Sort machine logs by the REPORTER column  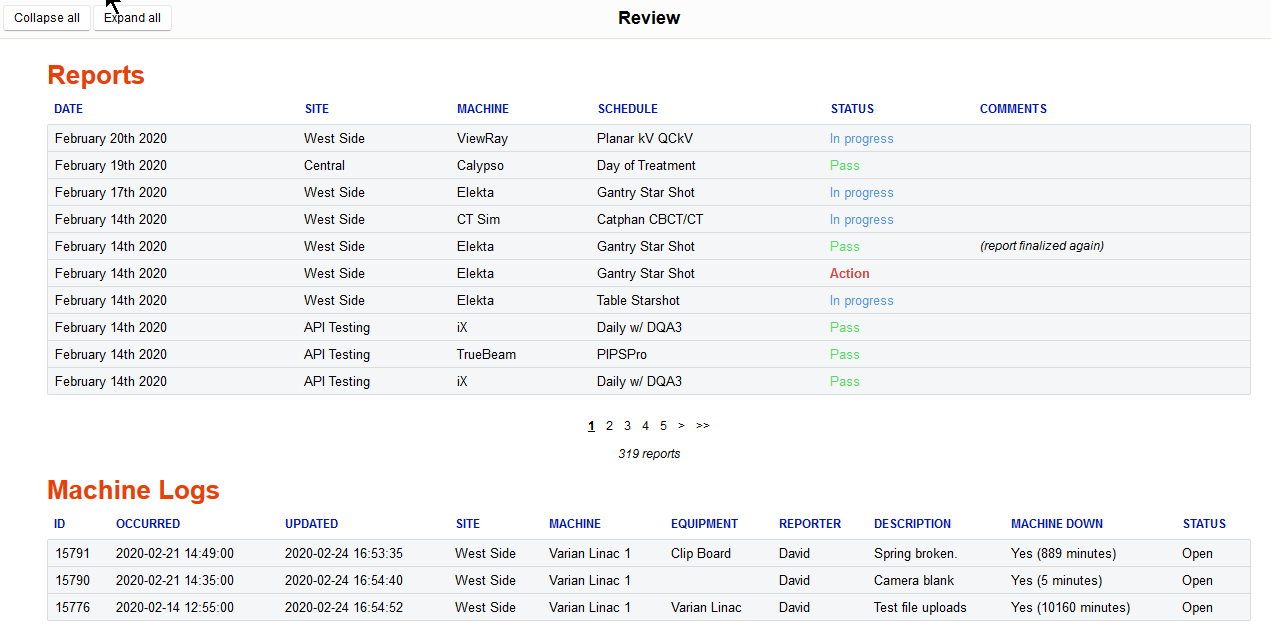coord(809,523)
